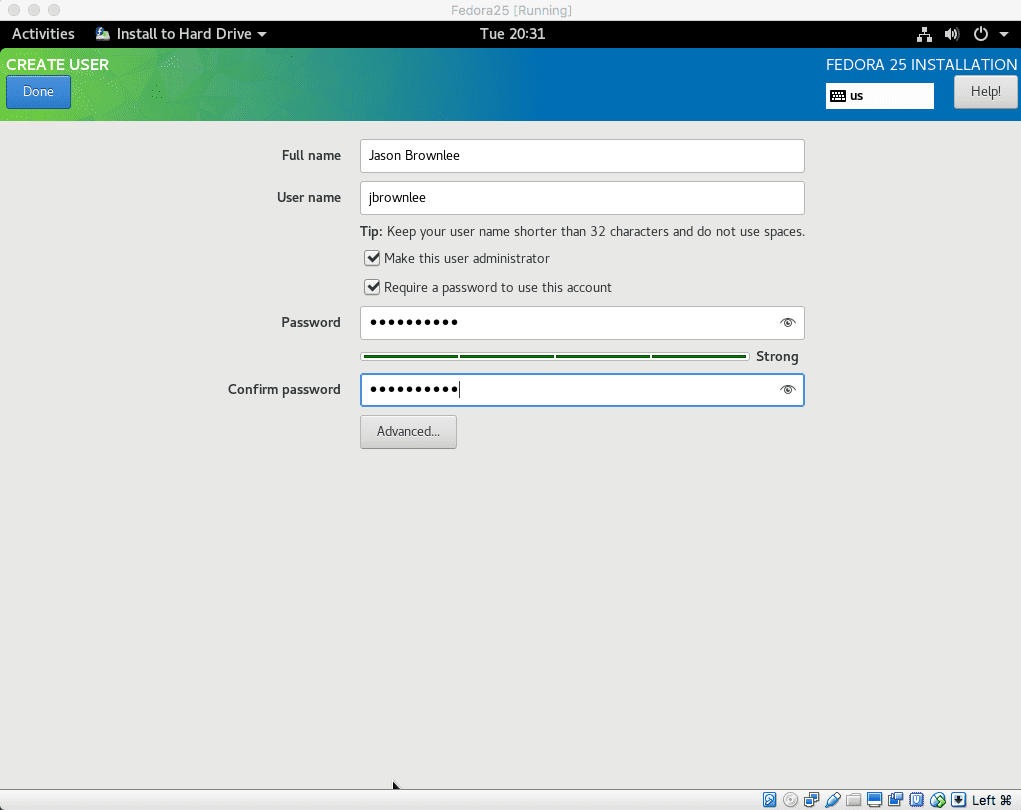Screen dimensions: 1021x810
Task: Click the VirtualBox hard disk activity icon
Action: click(x=769, y=800)
